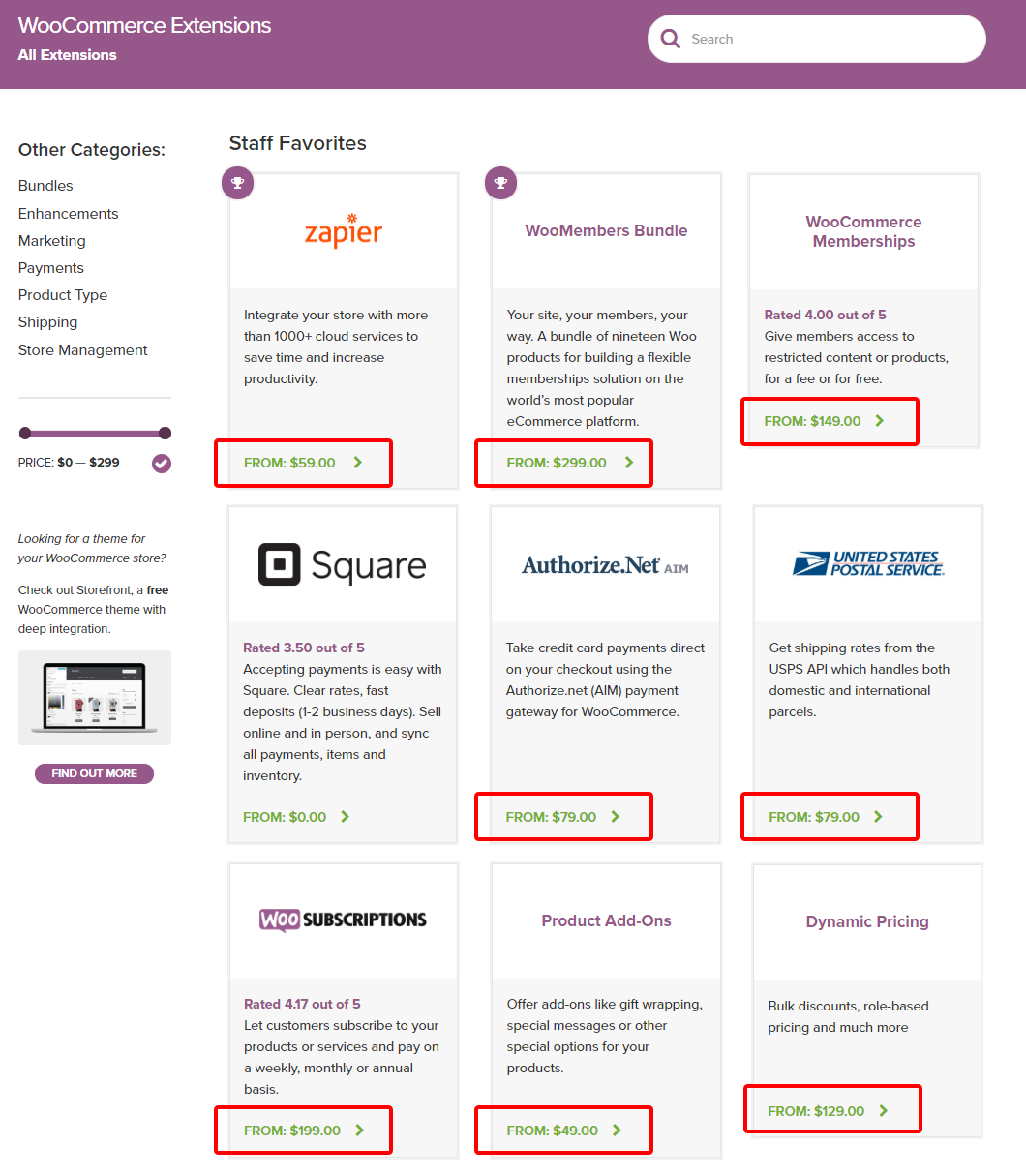Image resolution: width=1026 pixels, height=1176 pixels.
Task: Click the All Extensions header link
Action: click(x=67, y=55)
